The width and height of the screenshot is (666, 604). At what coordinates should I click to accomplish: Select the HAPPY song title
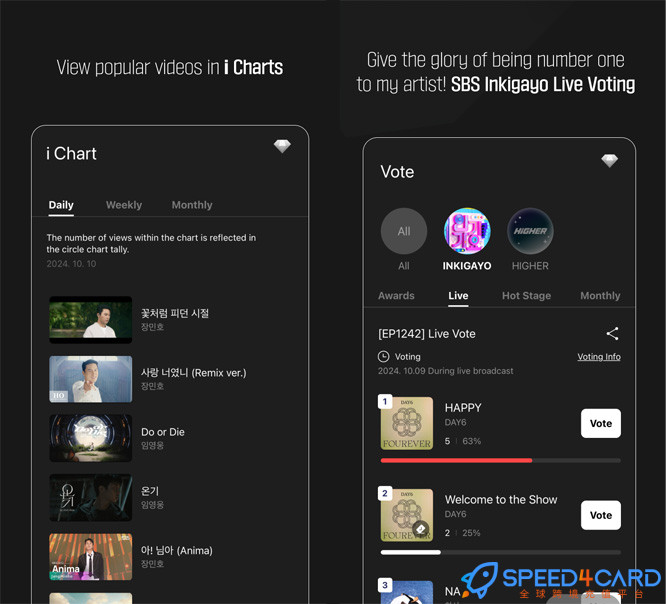tap(463, 408)
